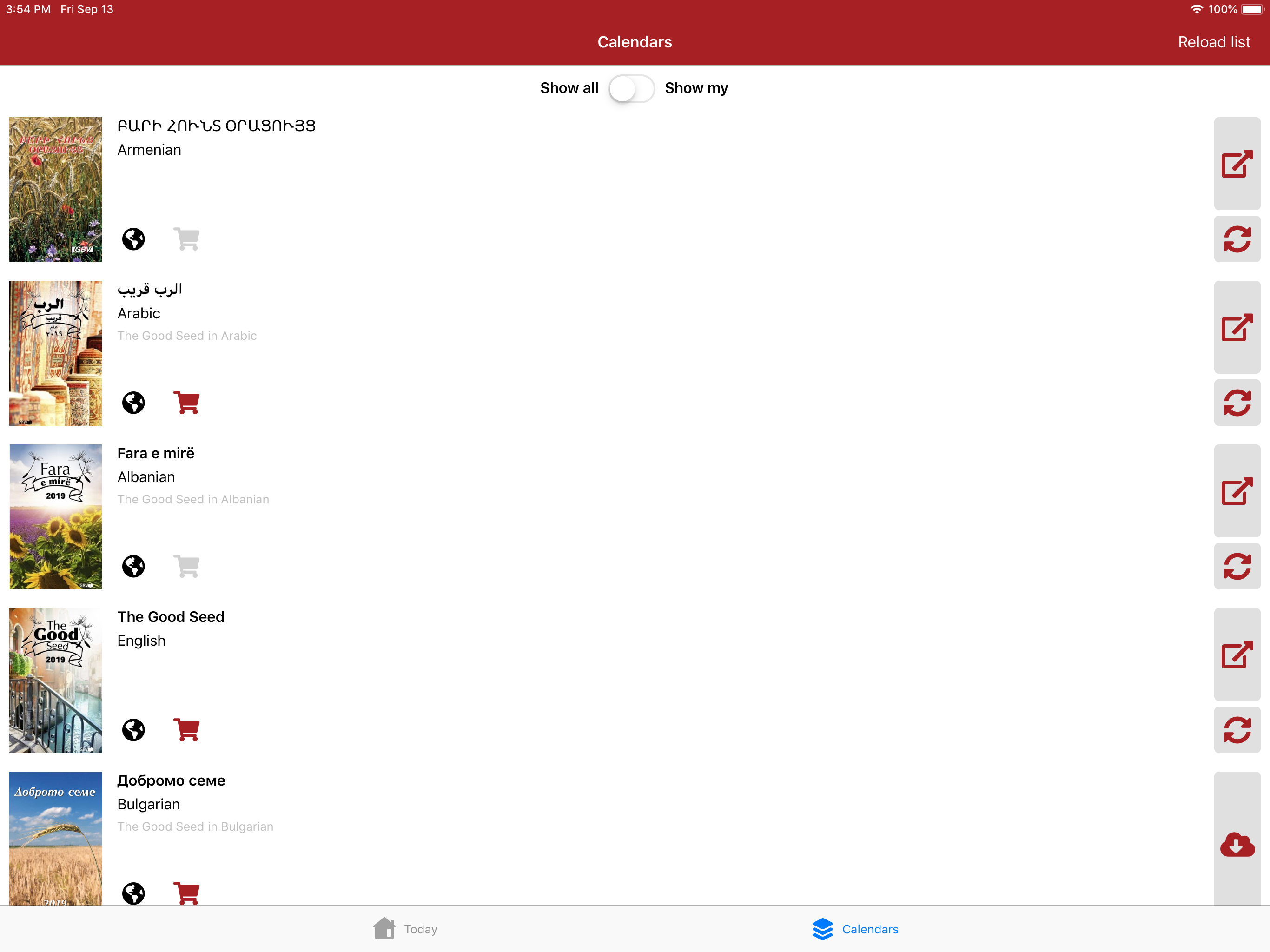Toggle the Show all / Show my switch
This screenshot has height=952, width=1270.
tap(631, 88)
